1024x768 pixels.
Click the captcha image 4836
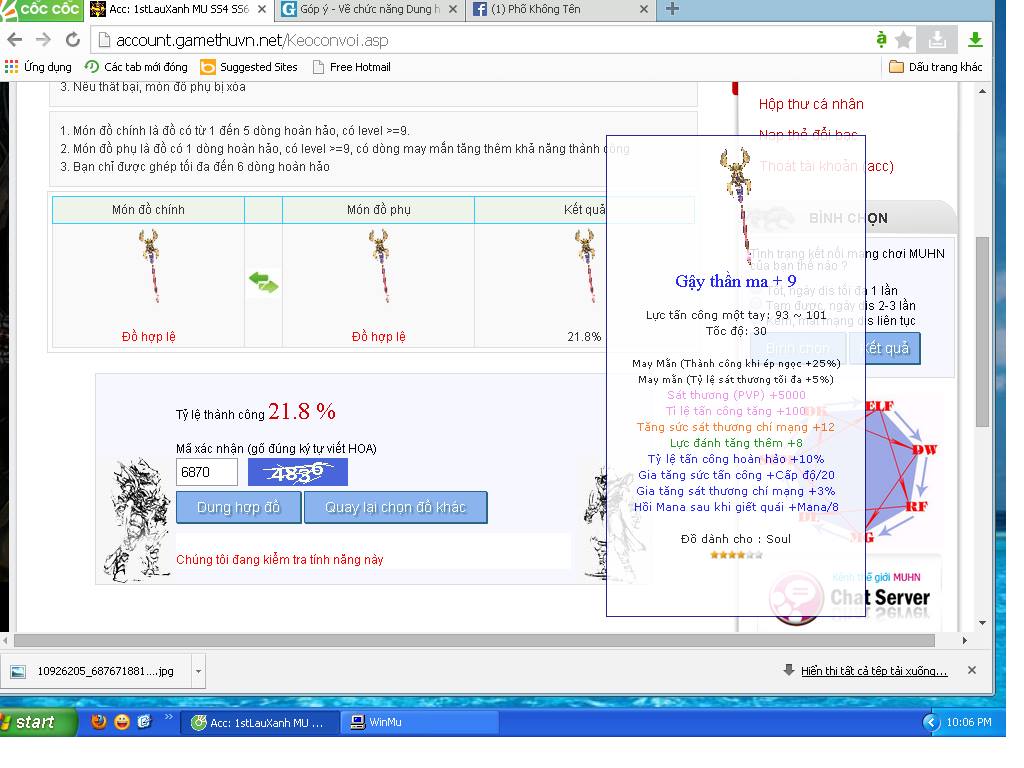[x=298, y=472]
